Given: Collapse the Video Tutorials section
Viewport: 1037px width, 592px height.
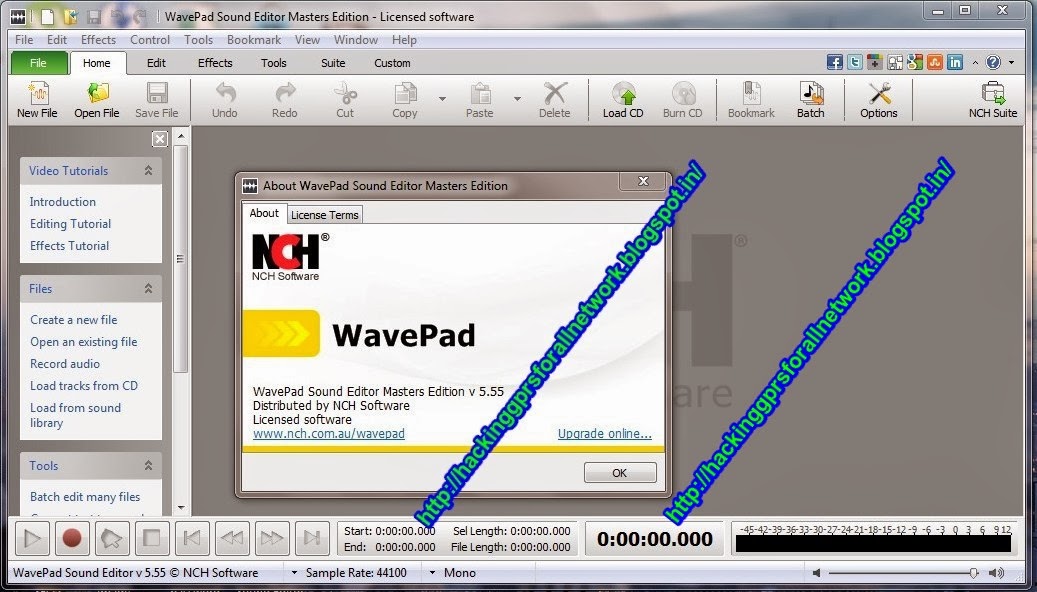Looking at the screenshot, I should [148, 171].
